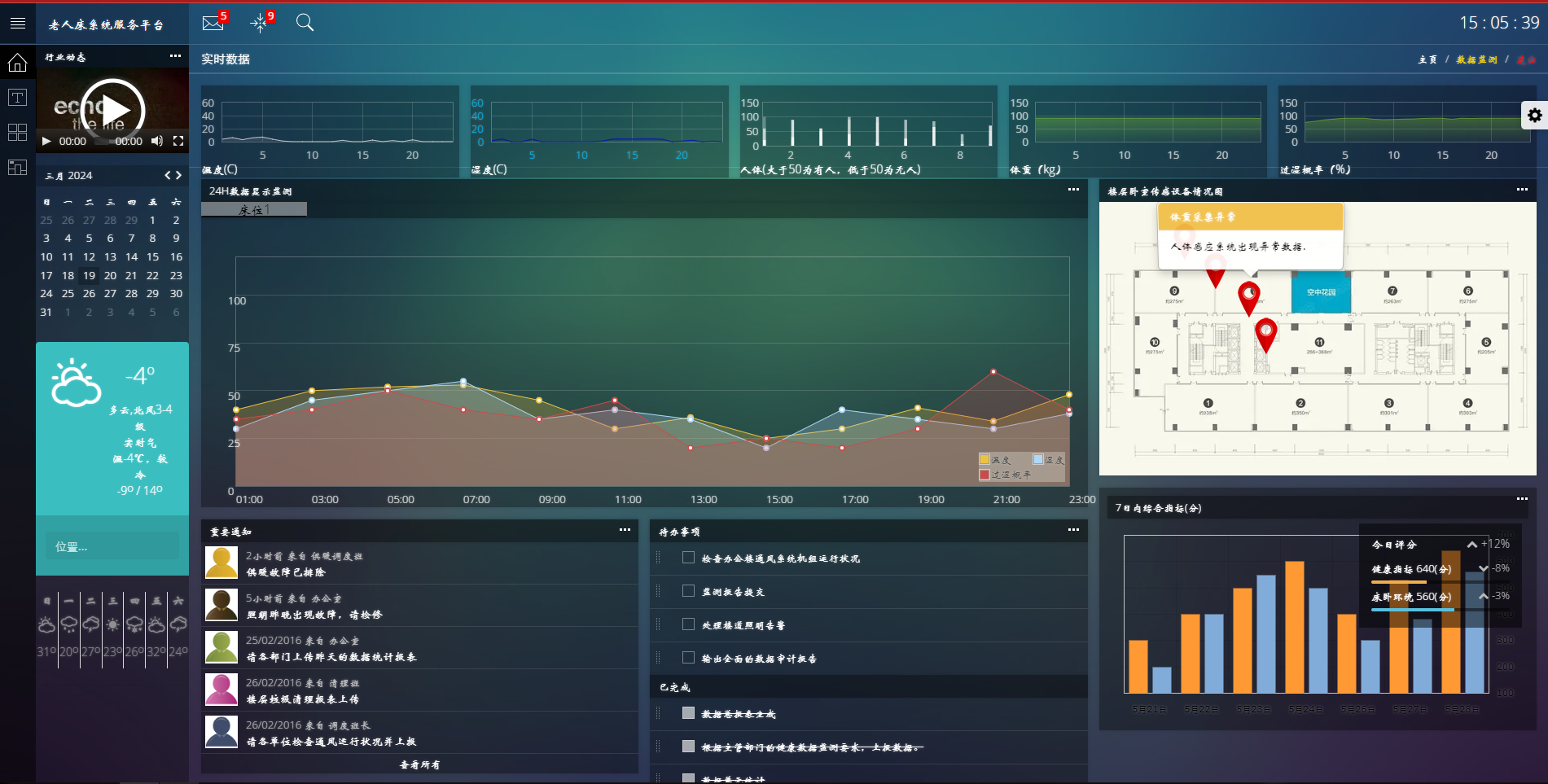Click '查看所有' to view all notices
This screenshot has width=1548, height=784.
click(x=419, y=764)
